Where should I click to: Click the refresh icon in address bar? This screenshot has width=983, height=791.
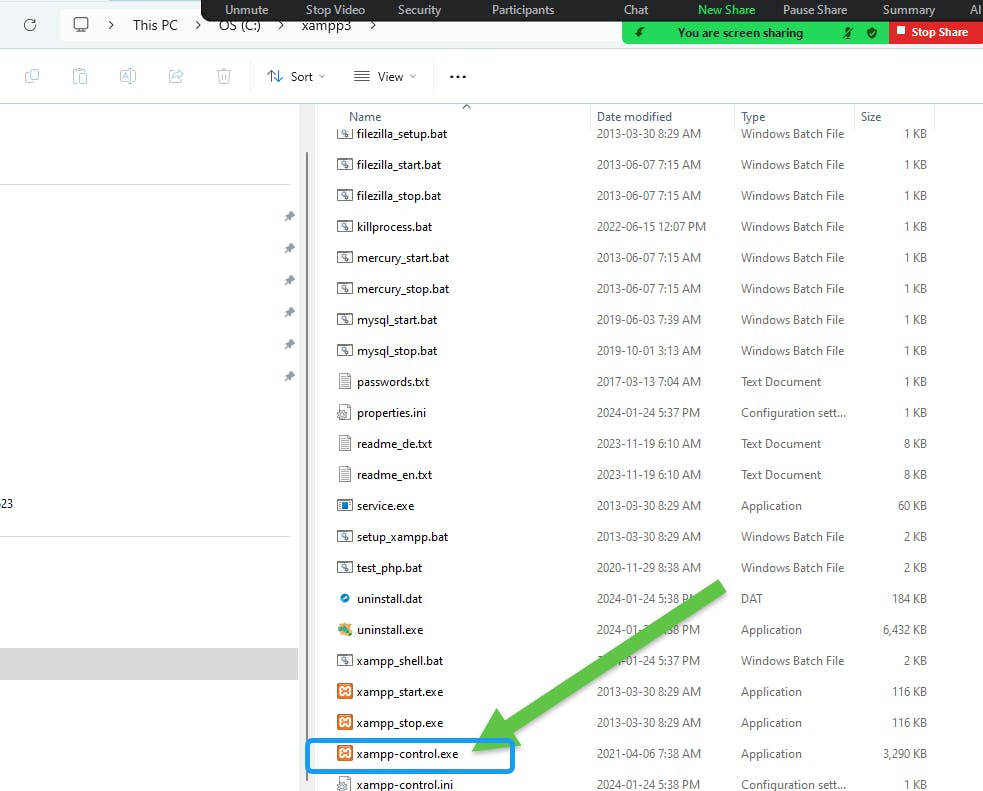pos(29,25)
